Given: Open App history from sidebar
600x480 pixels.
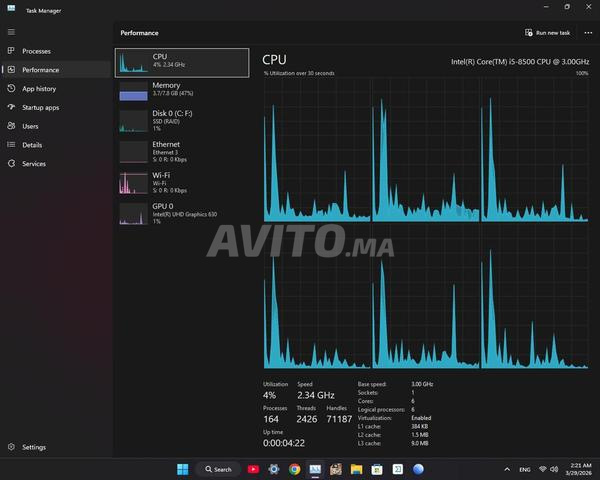Looking at the screenshot, I should 39,89.
